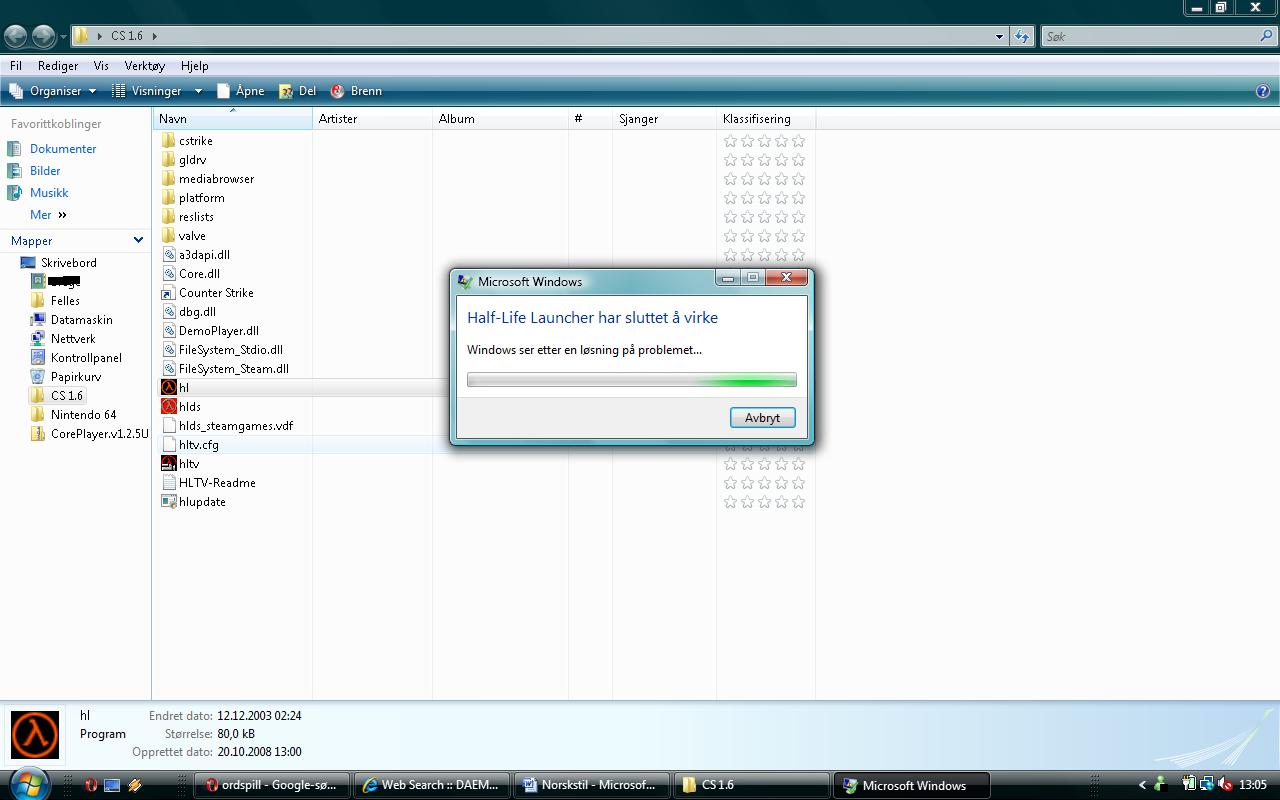The width and height of the screenshot is (1280, 800).
Task: Select the valve folder icon
Action: point(169,236)
